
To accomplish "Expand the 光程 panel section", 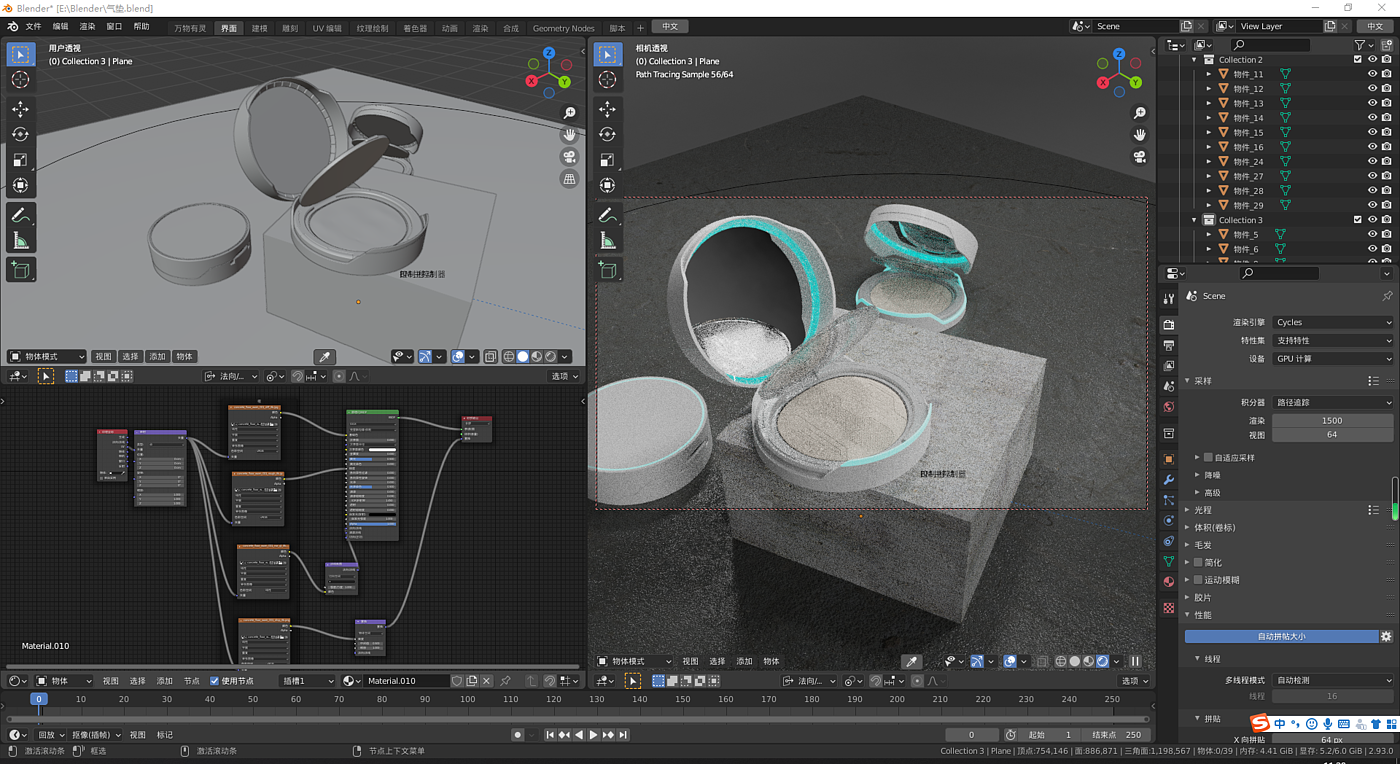I will point(1203,510).
